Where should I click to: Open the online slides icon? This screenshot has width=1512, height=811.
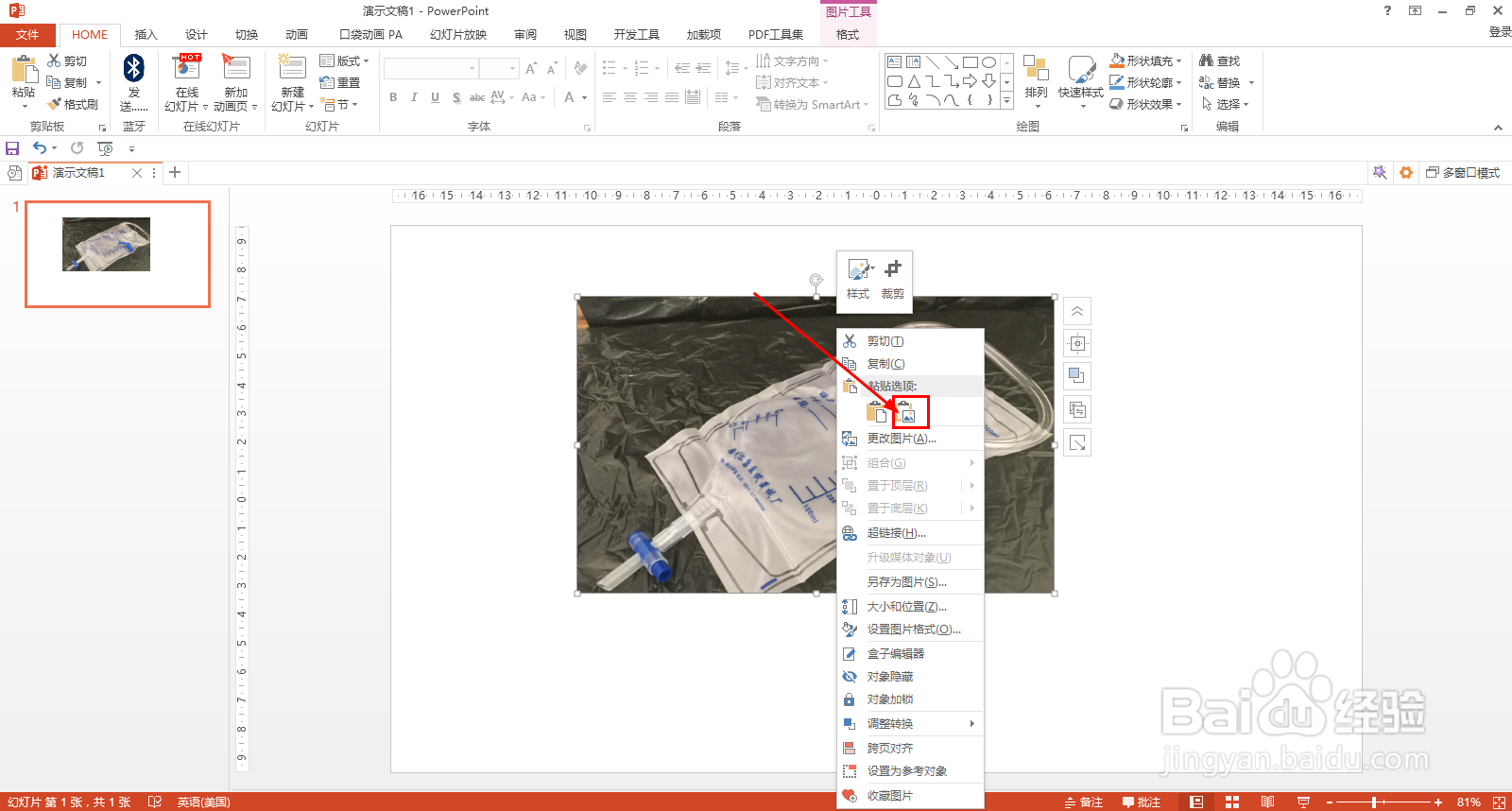pyautogui.click(x=187, y=68)
